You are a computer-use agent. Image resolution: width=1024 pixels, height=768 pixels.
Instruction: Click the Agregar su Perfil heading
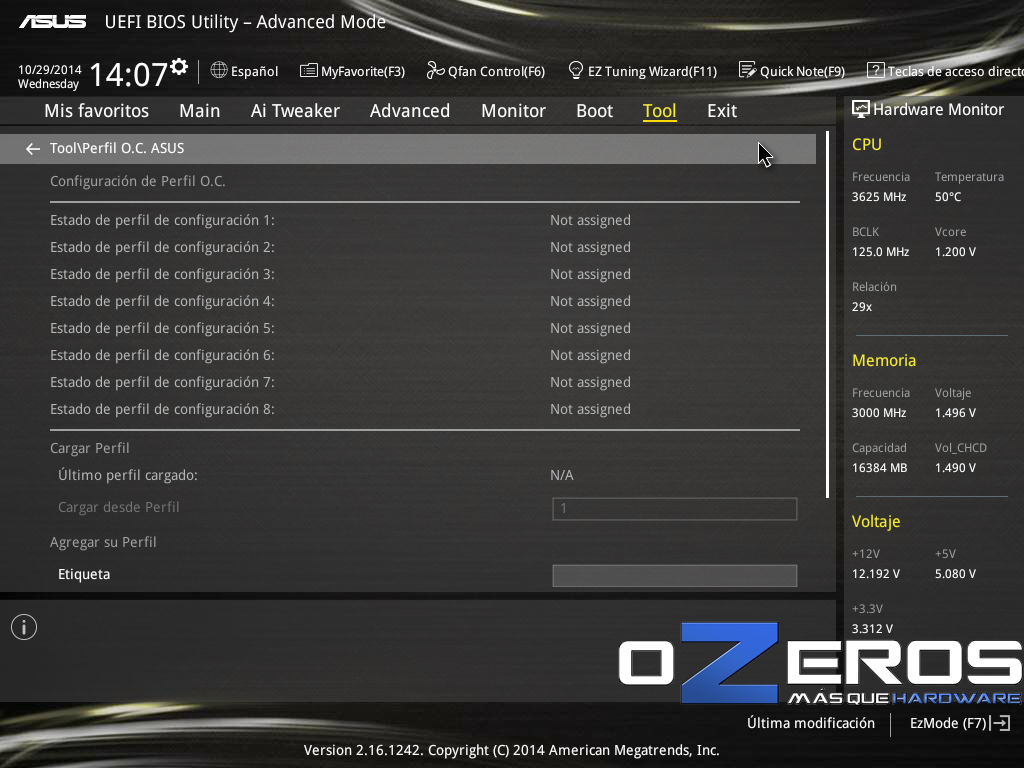tap(103, 542)
